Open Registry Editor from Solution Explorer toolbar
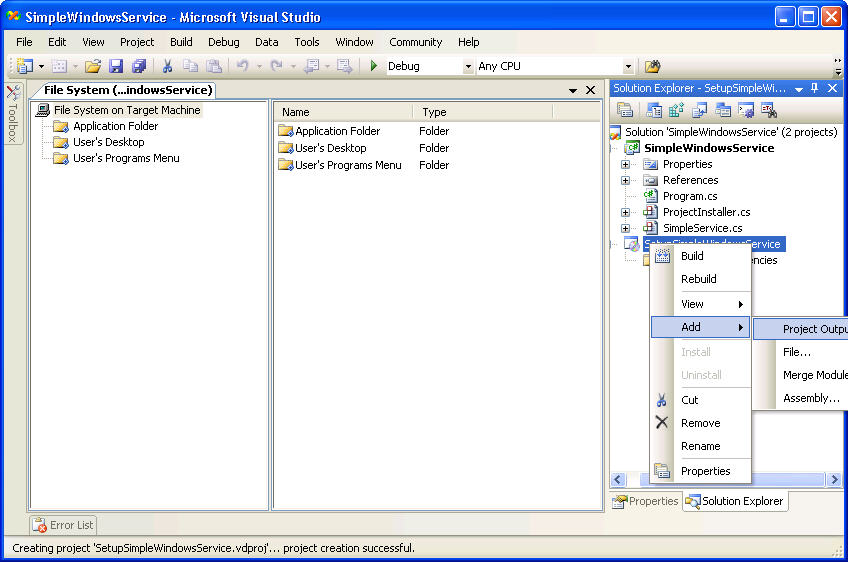Image resolution: width=848 pixels, height=562 pixels. pos(676,110)
